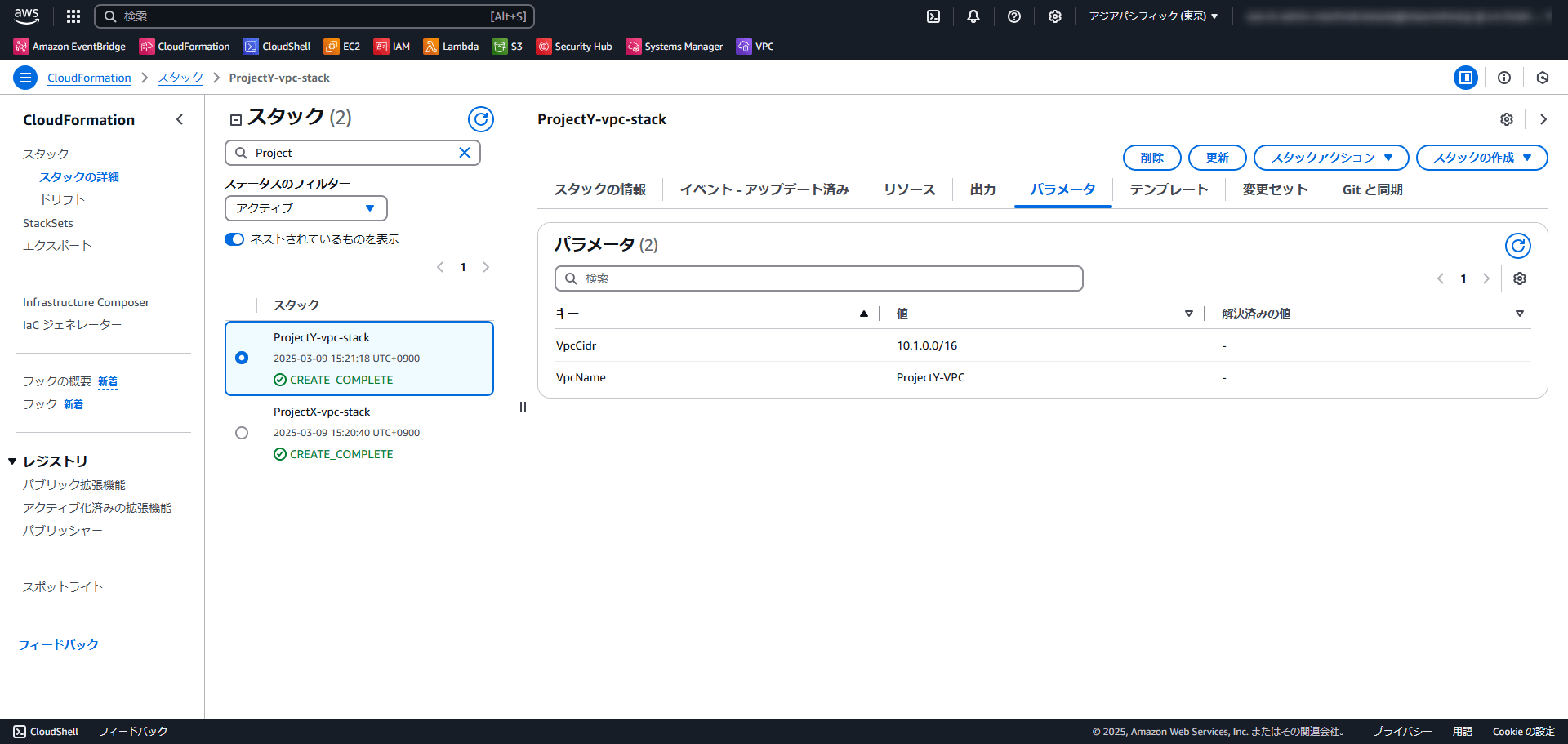
Task: Open the feedback link in sidebar
Action: point(58,645)
